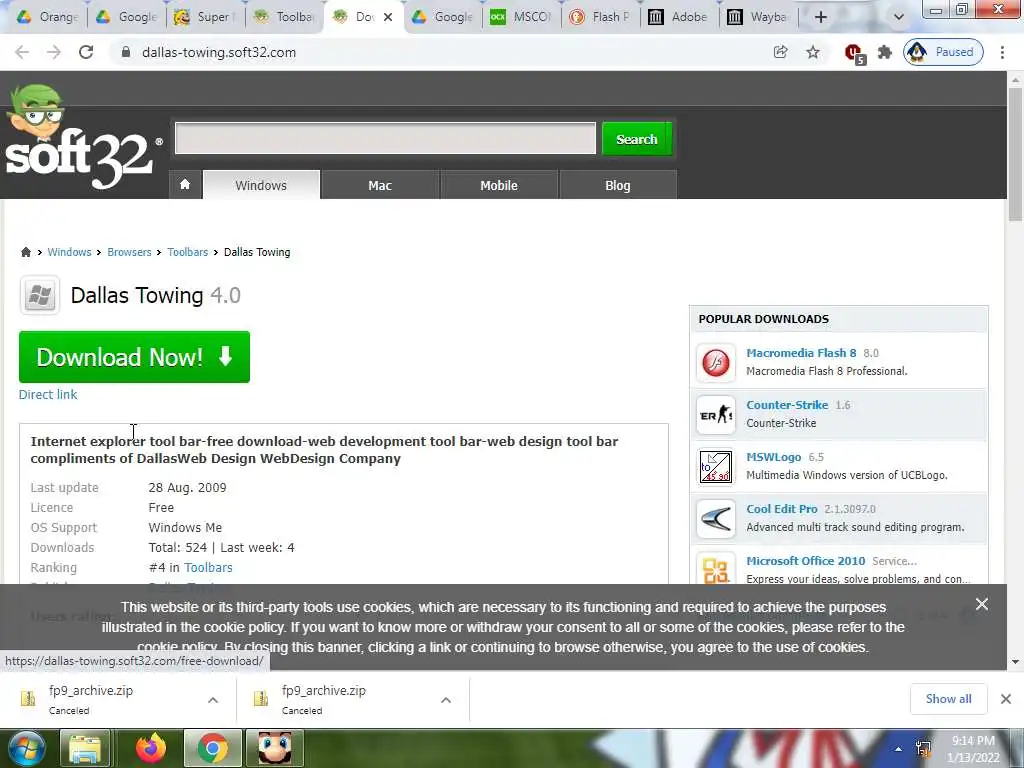The image size is (1024, 768).
Task: Expand options for second fp9_archive.zip download
Action: (446, 700)
